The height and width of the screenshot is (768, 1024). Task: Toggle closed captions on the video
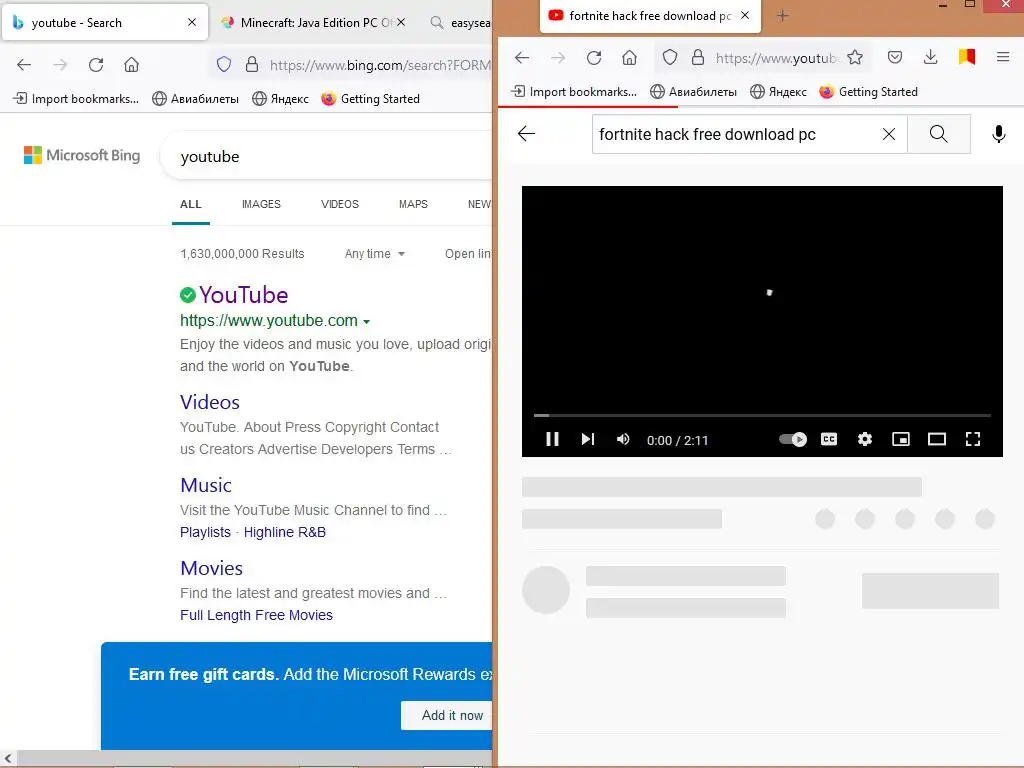click(x=829, y=440)
